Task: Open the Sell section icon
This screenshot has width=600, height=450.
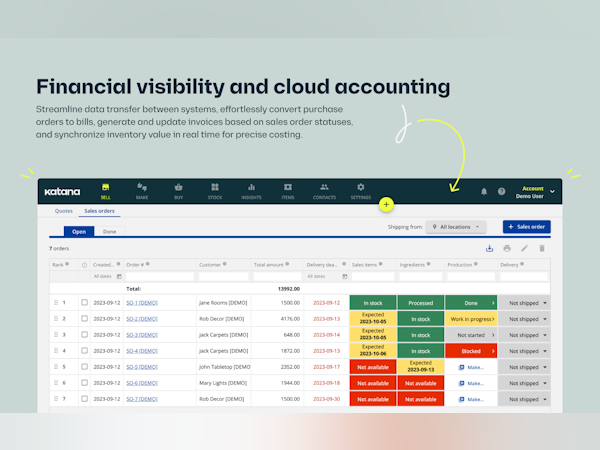Action: (106, 188)
